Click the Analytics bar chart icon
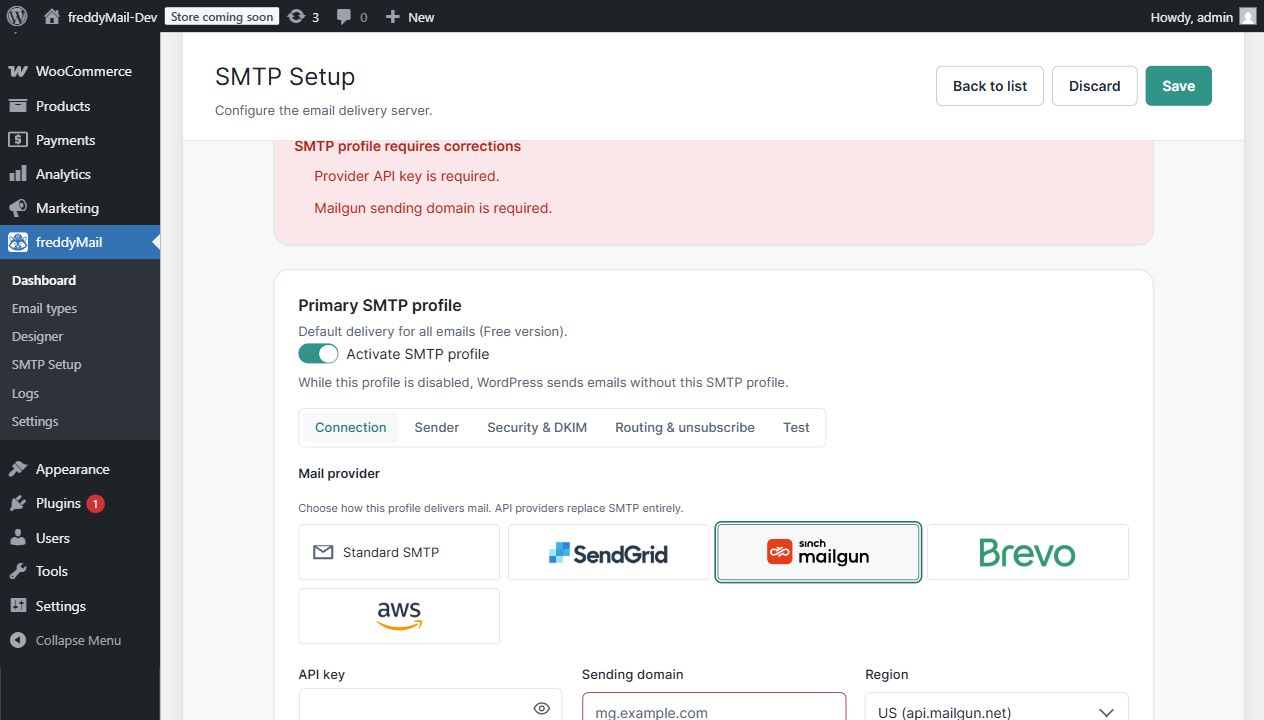The width and height of the screenshot is (1264, 720). tap(17, 174)
